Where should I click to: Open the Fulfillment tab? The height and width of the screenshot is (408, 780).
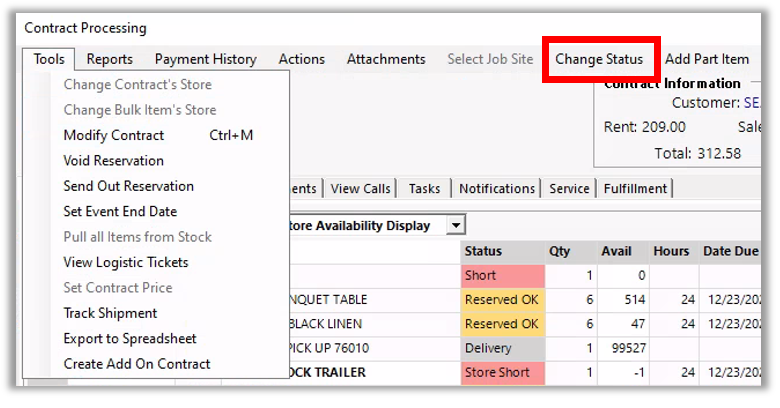[x=635, y=189]
